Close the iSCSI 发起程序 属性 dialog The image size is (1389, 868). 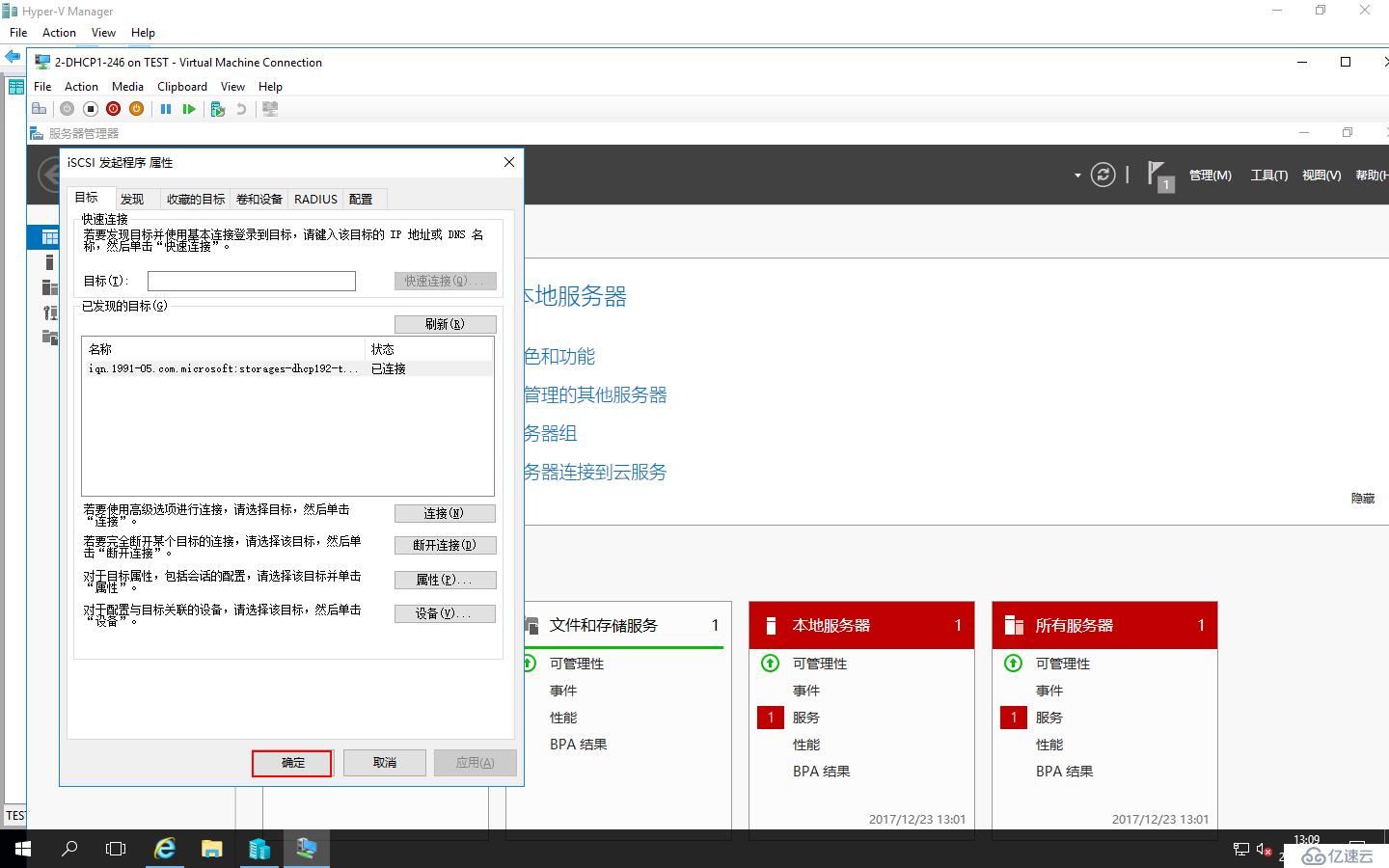coord(509,162)
